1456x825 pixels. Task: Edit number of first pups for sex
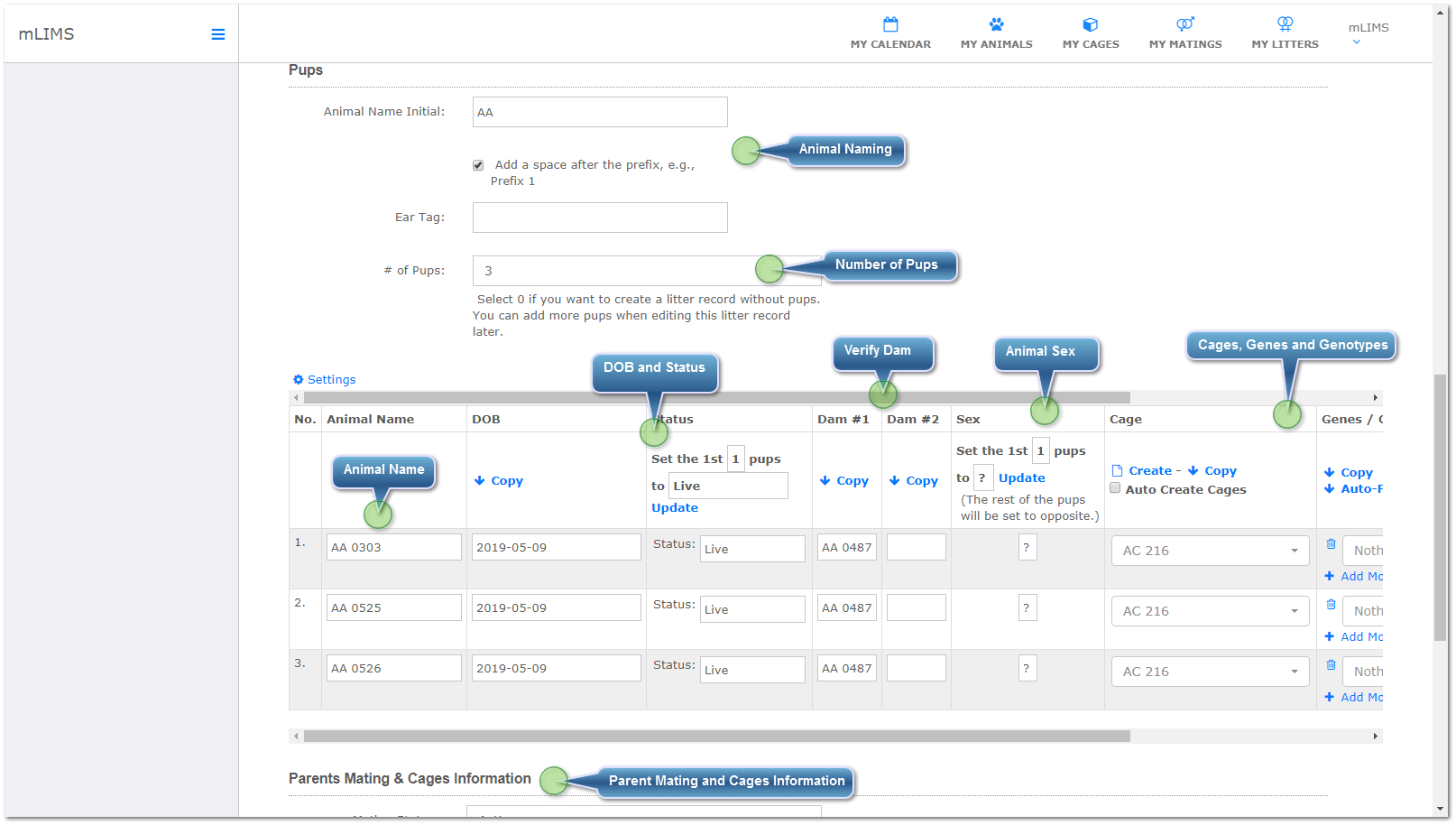tap(1040, 450)
